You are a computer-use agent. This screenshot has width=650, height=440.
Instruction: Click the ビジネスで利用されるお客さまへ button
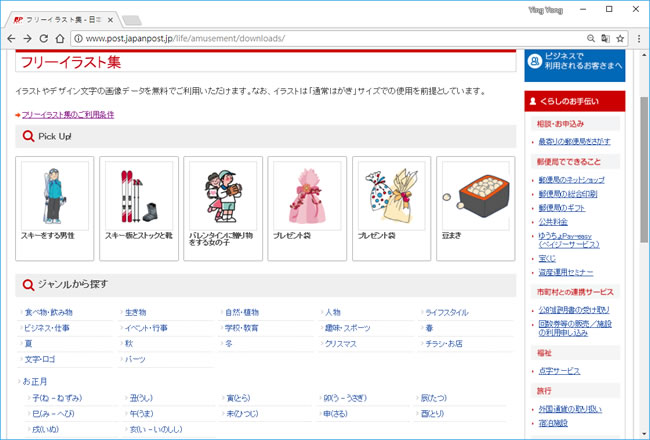[x=574, y=63]
